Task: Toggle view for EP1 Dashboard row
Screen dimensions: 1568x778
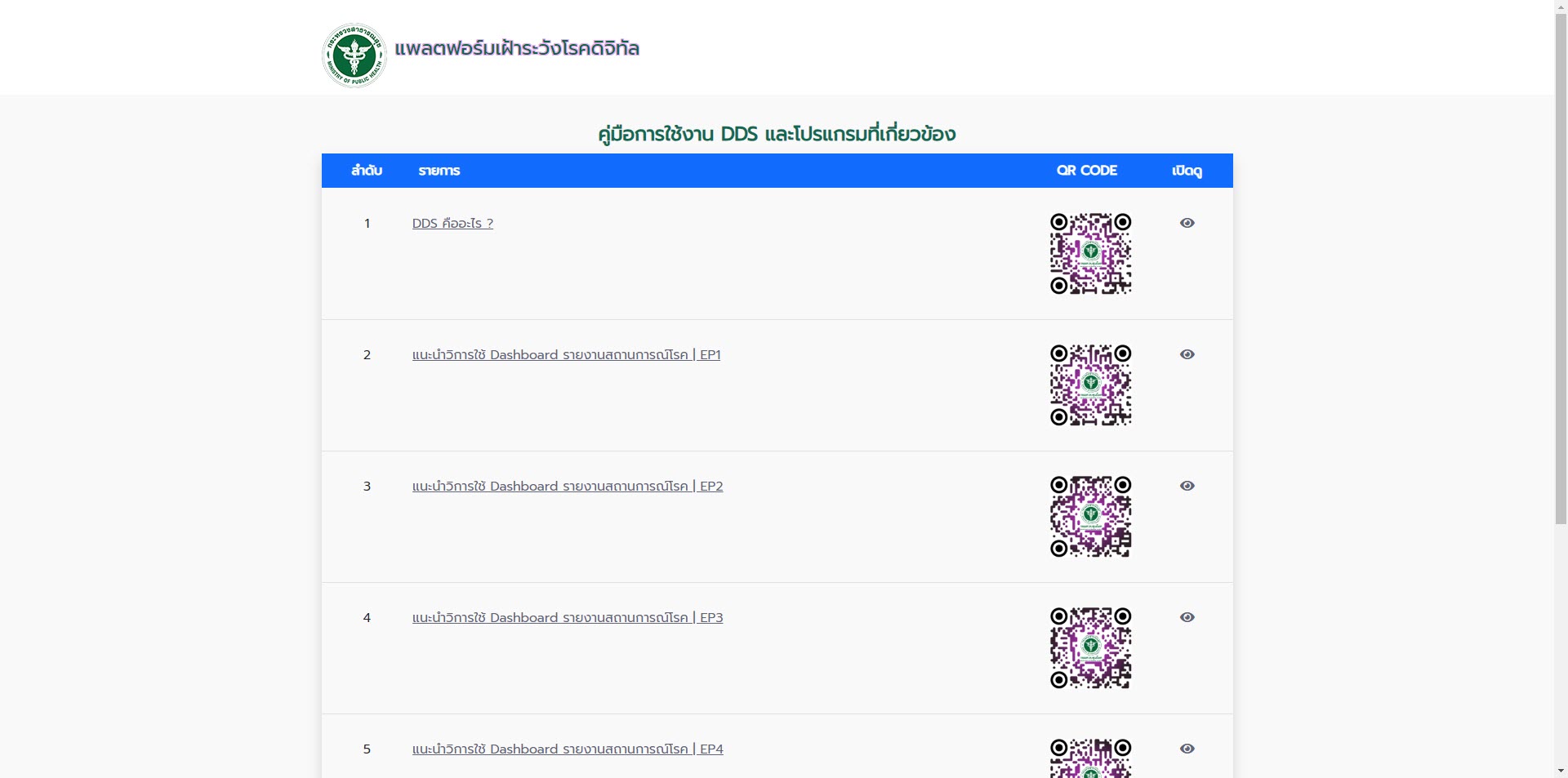Action: (1187, 354)
